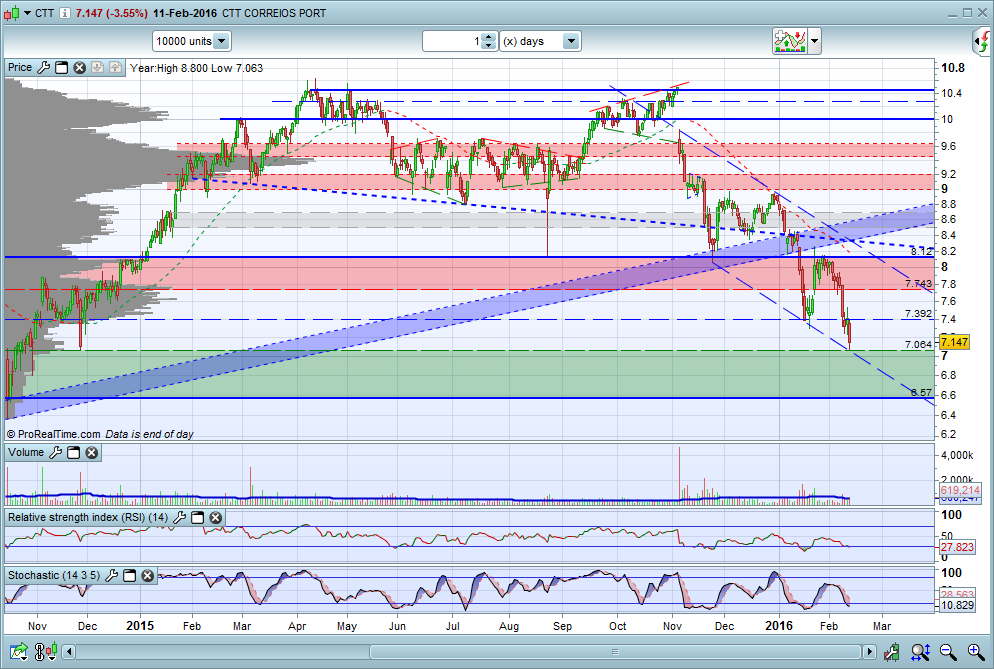This screenshot has height=669, width=994.
Task: Open the 10000 units dropdown
Action: [220, 41]
